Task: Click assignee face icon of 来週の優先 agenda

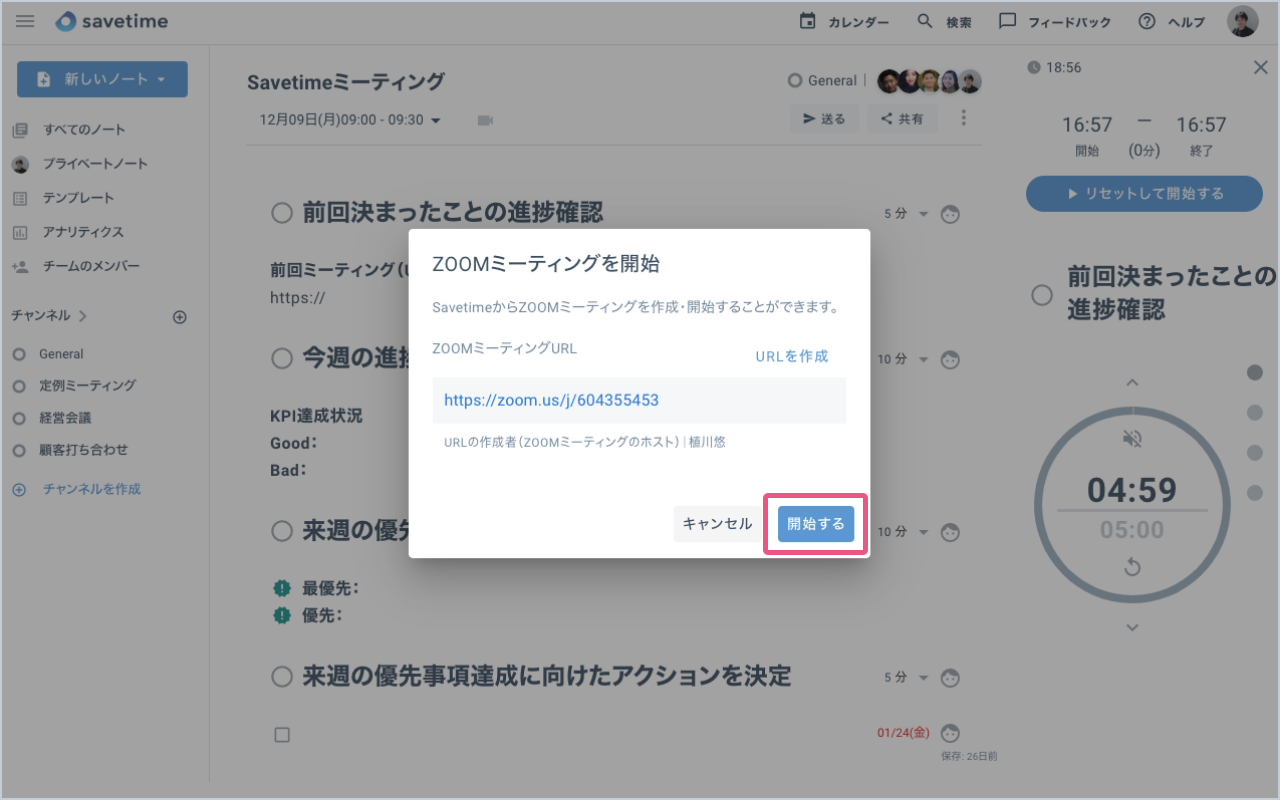Action: 951,532
